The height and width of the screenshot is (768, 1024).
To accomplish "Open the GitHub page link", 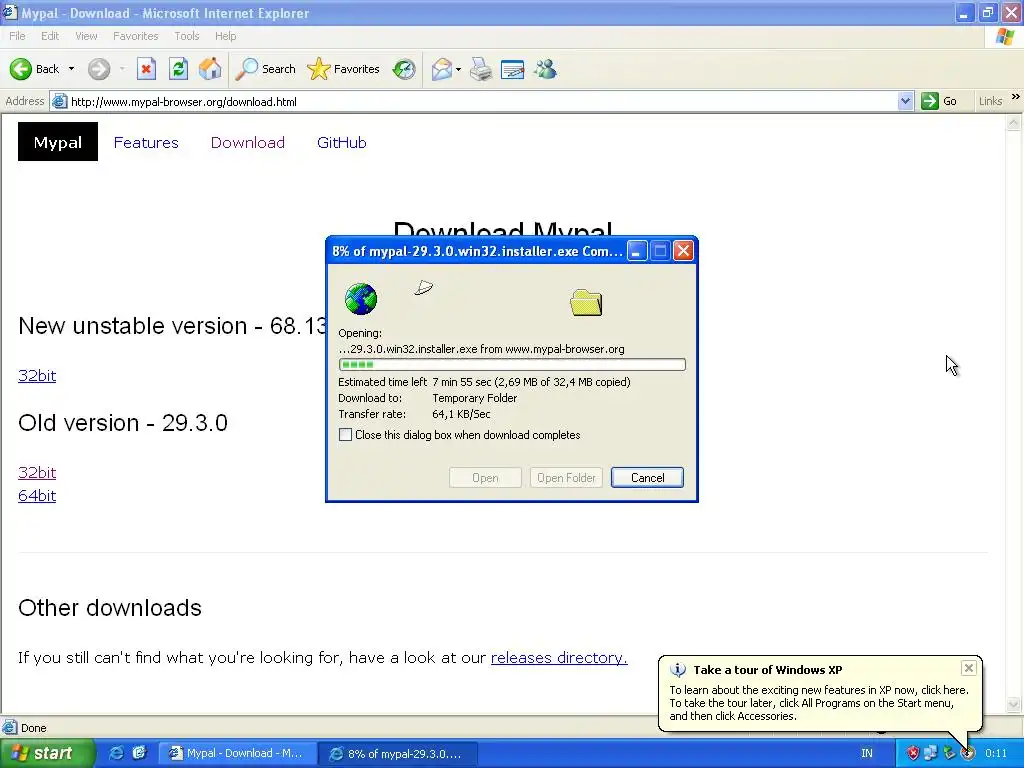I will click(x=342, y=142).
